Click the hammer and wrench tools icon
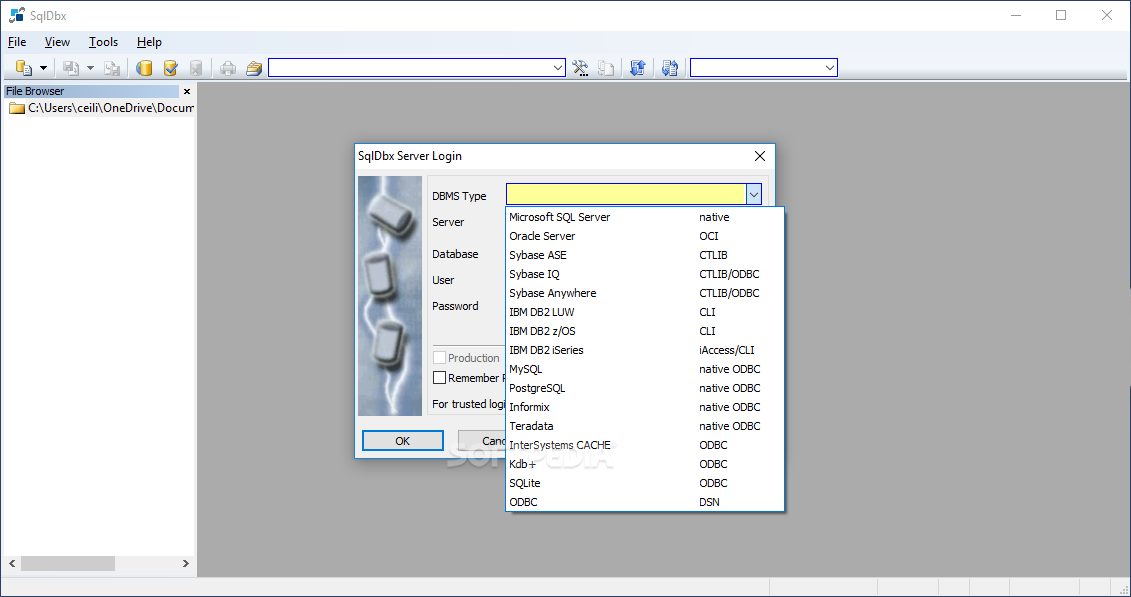This screenshot has width=1131, height=597. [580, 68]
